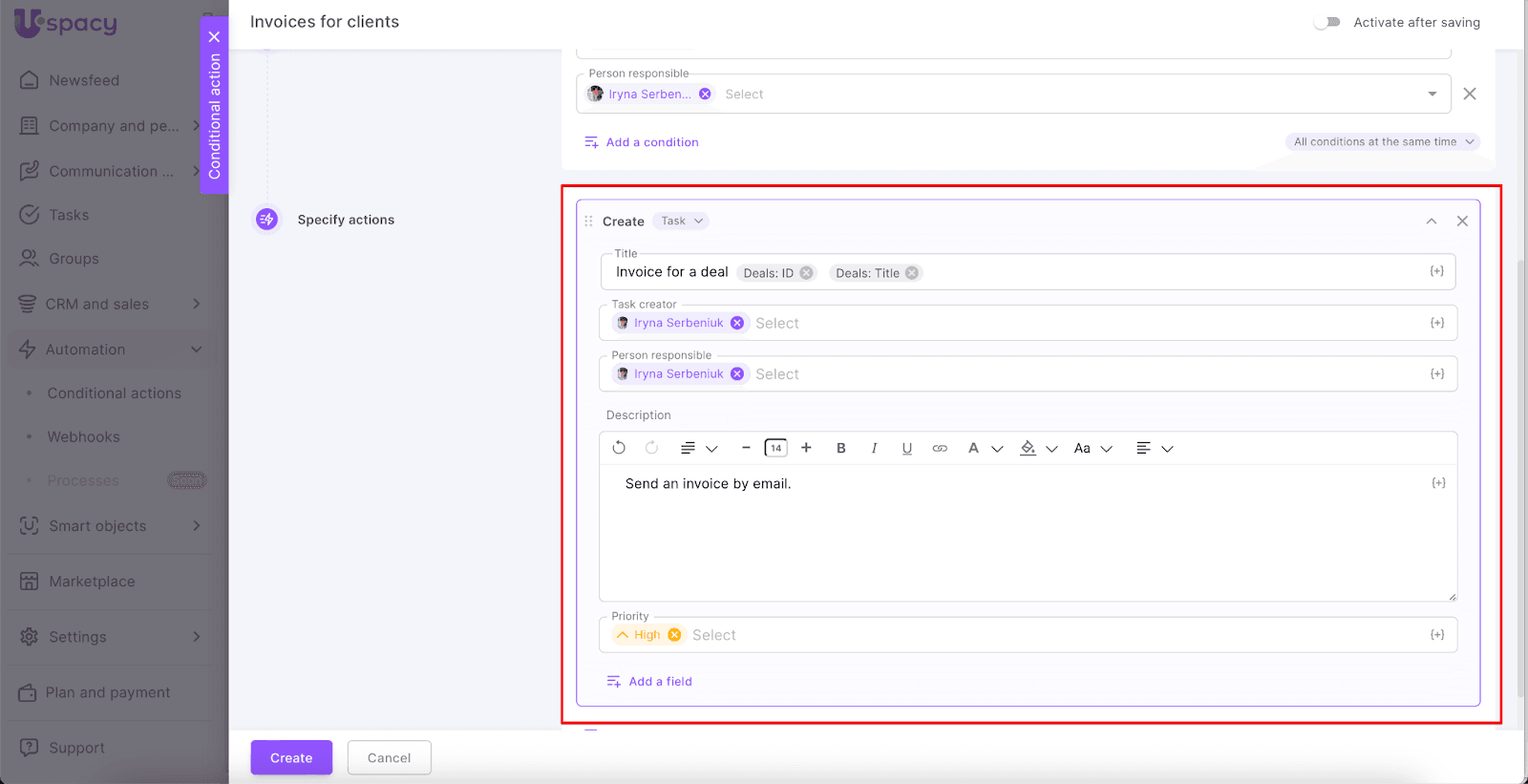Insert variable into Title field
Viewport: 1528px width, 784px height.
pyautogui.click(x=1436, y=272)
